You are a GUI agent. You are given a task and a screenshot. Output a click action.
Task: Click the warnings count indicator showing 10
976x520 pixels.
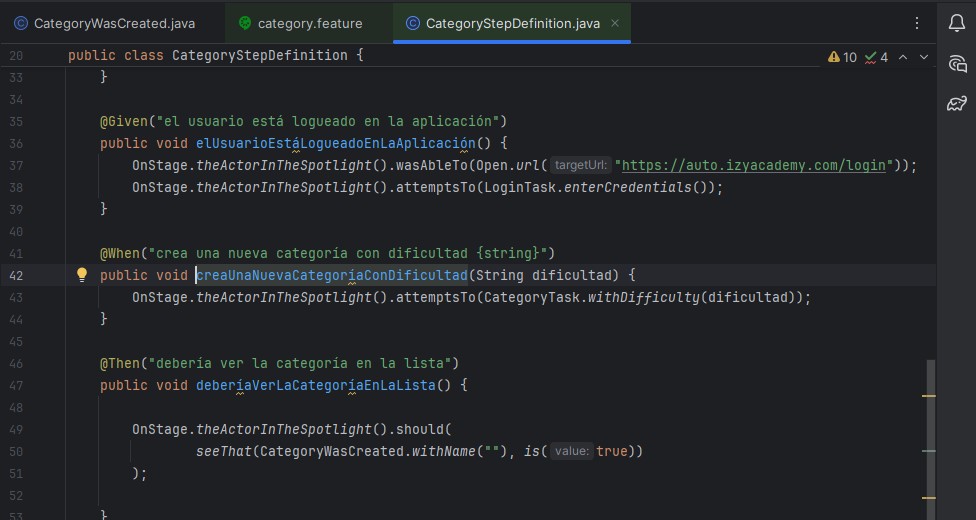point(842,57)
